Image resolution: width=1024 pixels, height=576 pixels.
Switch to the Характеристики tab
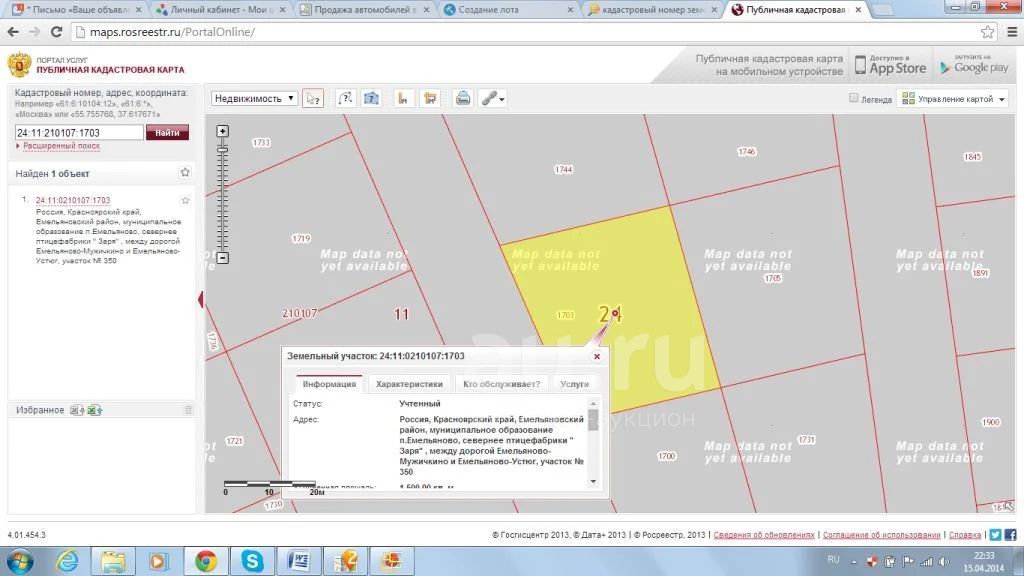tap(409, 384)
